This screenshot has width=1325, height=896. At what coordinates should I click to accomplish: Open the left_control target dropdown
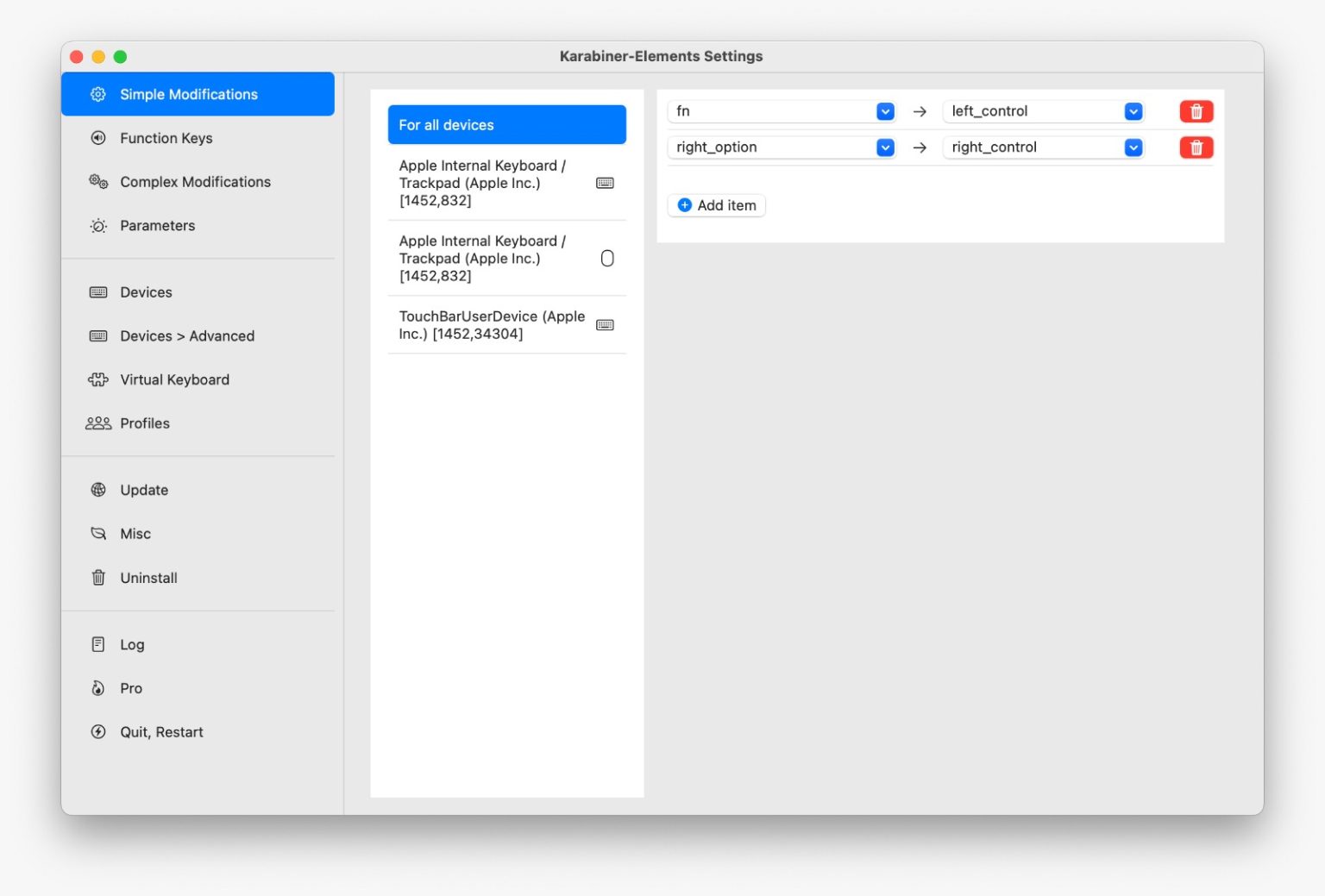pos(1133,110)
